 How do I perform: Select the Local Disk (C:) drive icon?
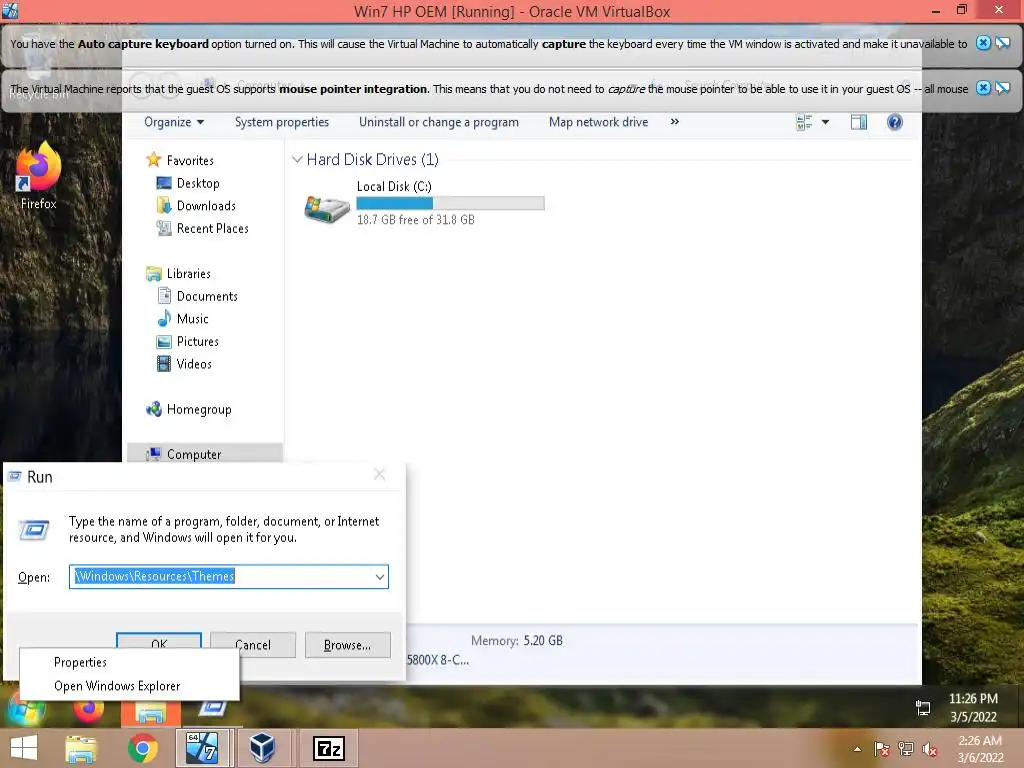pos(327,209)
